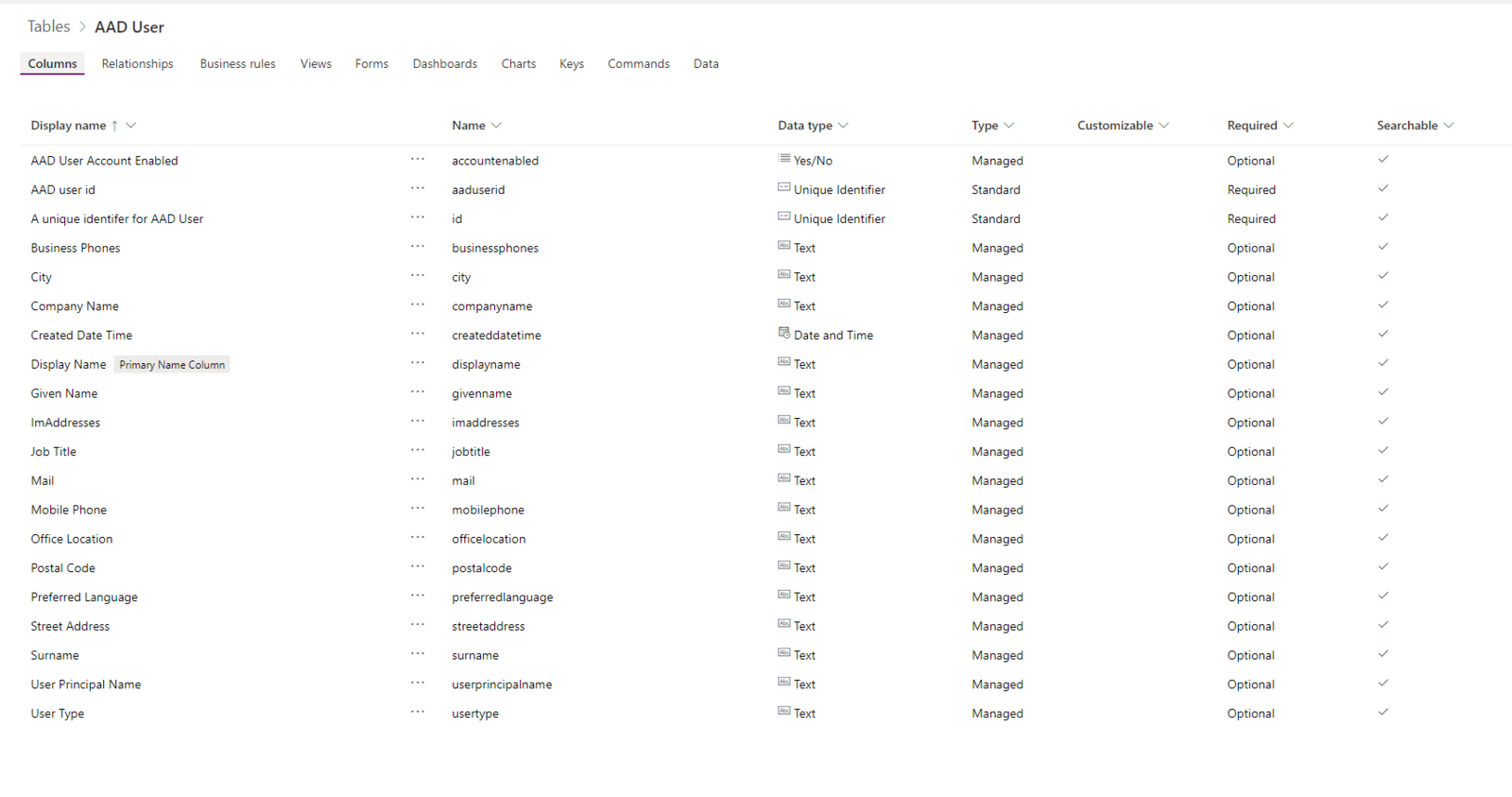This screenshot has height=797, width=1512.
Task: Open ellipsis menu for User Type row
Action: click(418, 713)
